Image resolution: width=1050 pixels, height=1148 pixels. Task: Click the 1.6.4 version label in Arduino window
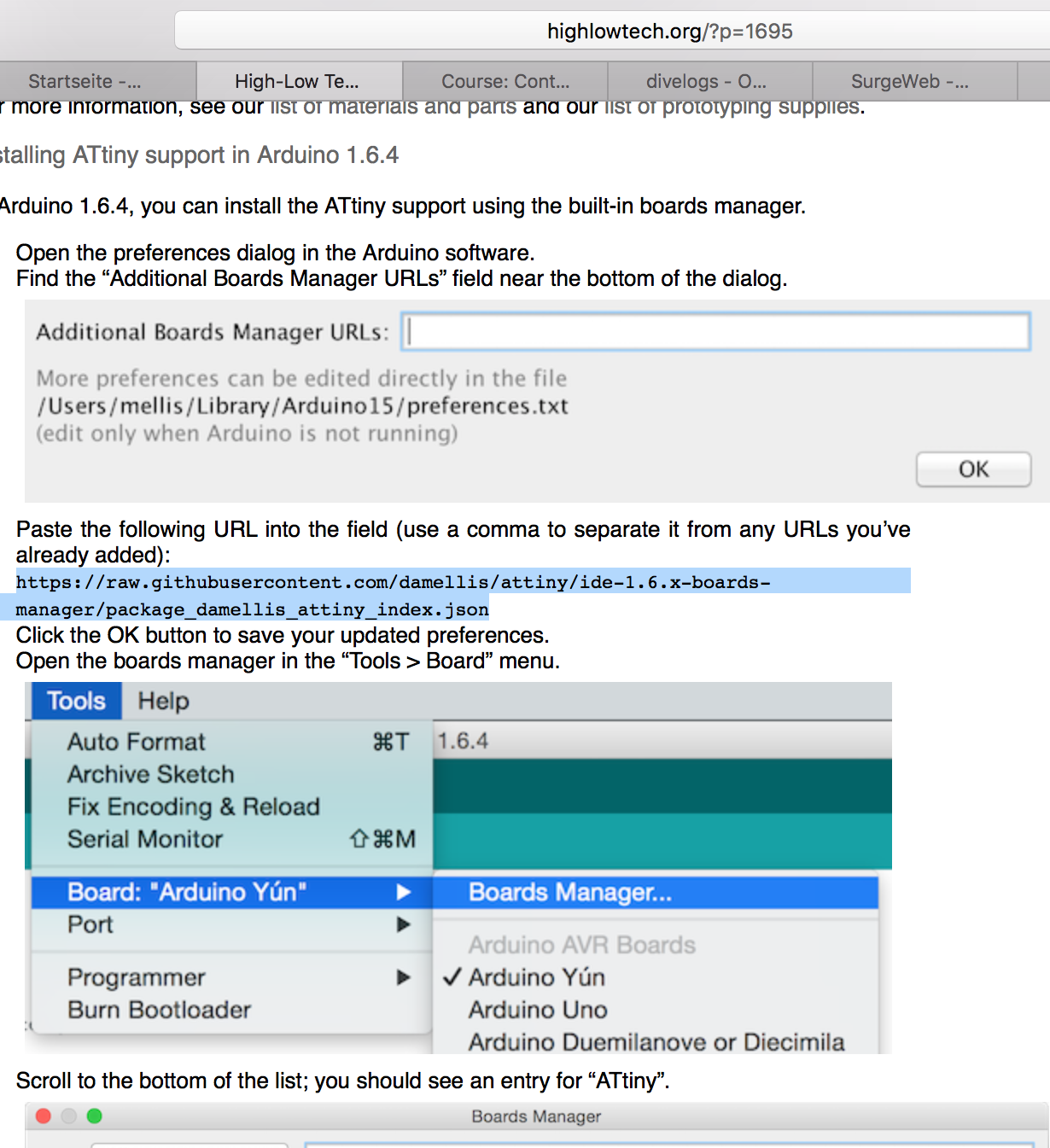click(463, 741)
